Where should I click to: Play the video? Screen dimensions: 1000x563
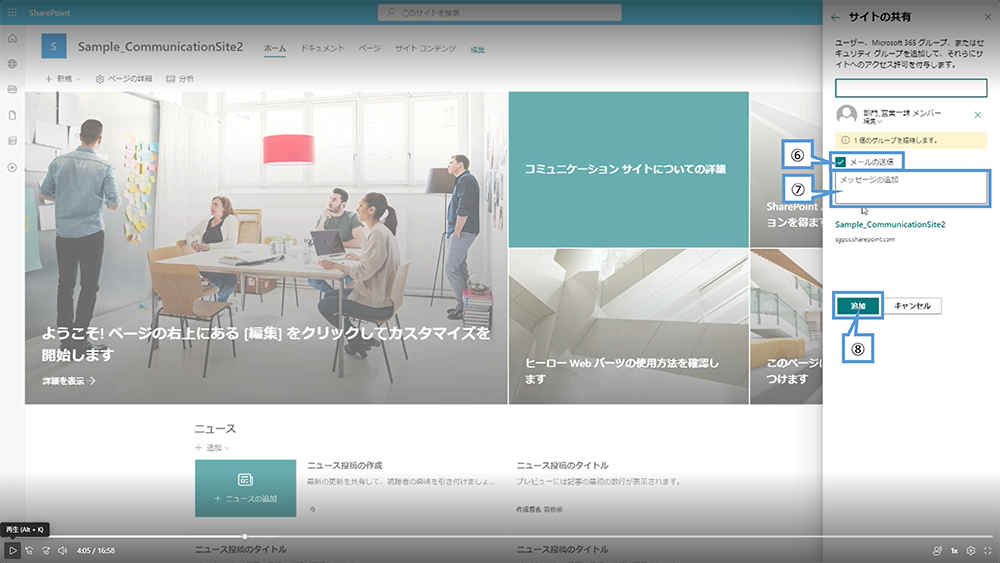12,550
